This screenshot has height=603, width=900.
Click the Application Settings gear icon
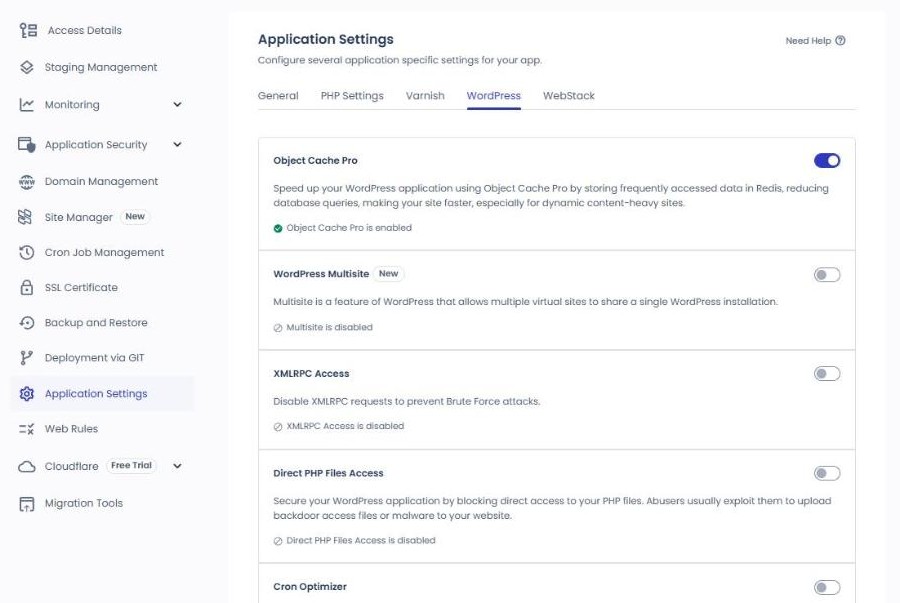click(x=27, y=394)
